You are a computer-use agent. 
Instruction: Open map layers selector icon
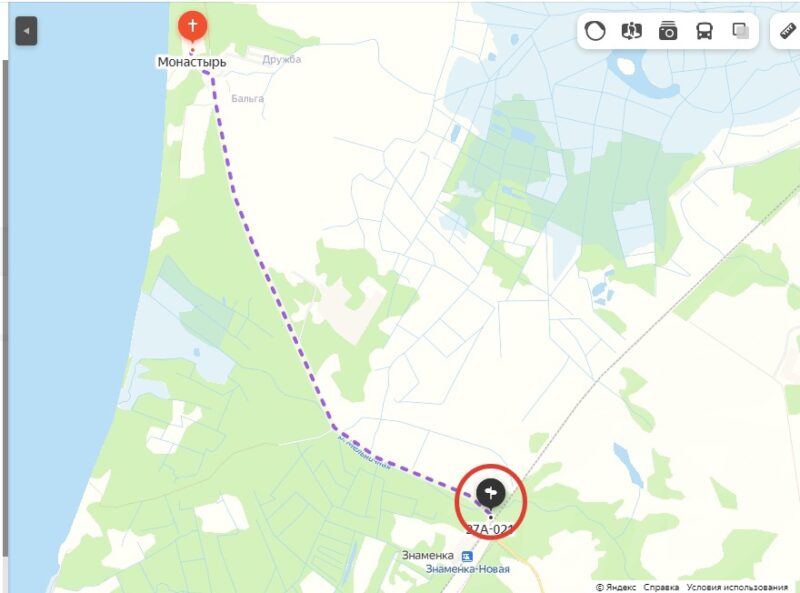[740, 31]
